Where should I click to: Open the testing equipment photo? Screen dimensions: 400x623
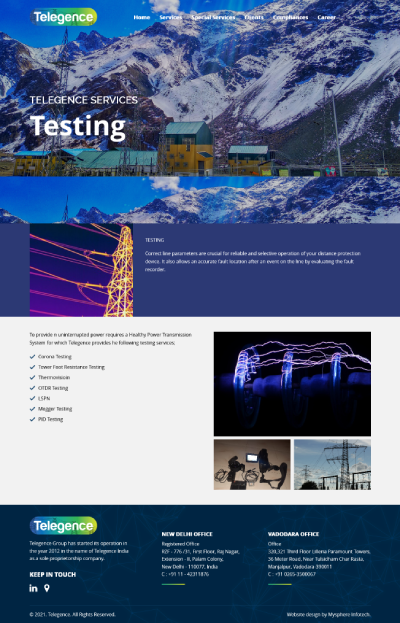pyautogui.click(x=252, y=464)
